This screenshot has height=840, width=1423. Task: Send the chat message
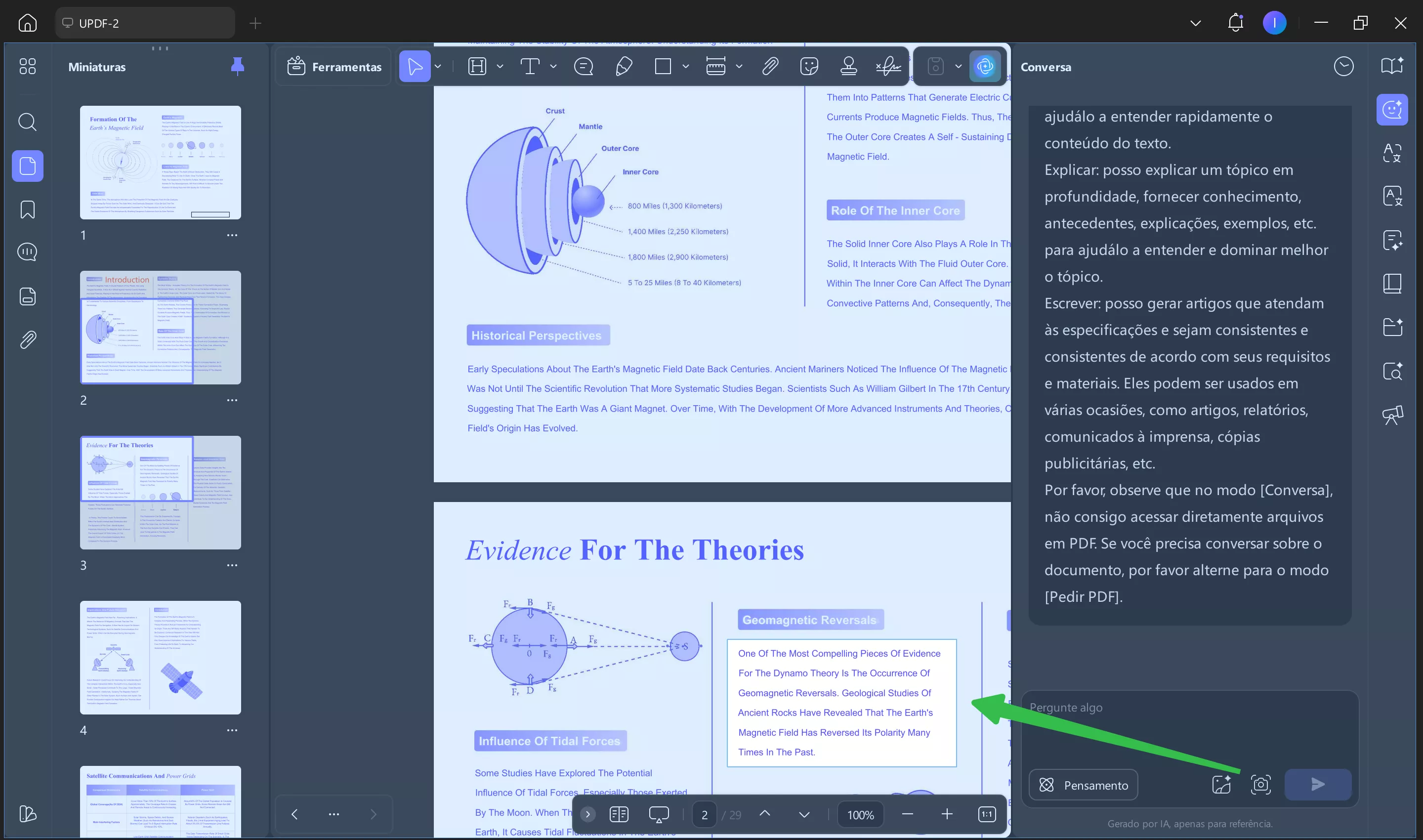1317,785
